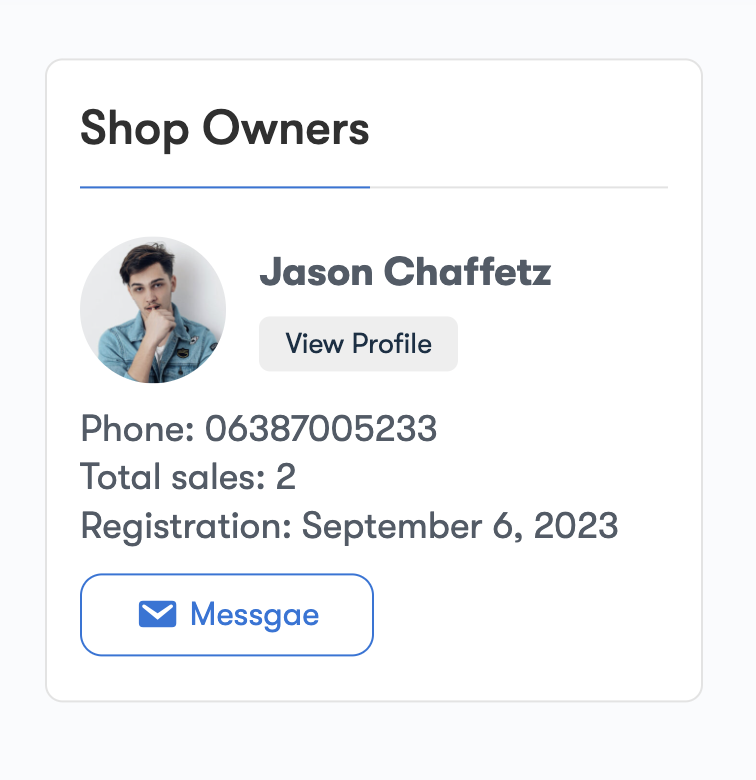Click the Phone: label
Screen dimensions: 756x780
tap(138, 429)
